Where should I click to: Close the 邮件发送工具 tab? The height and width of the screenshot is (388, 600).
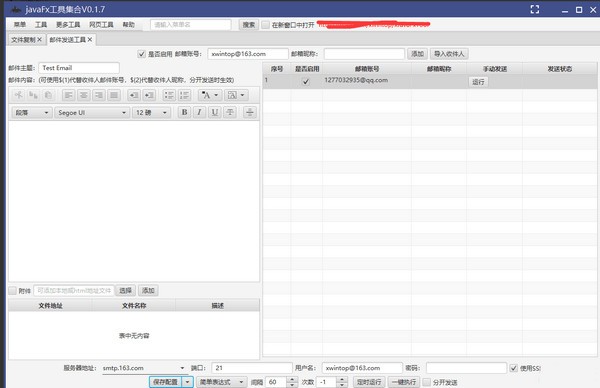(x=90, y=39)
